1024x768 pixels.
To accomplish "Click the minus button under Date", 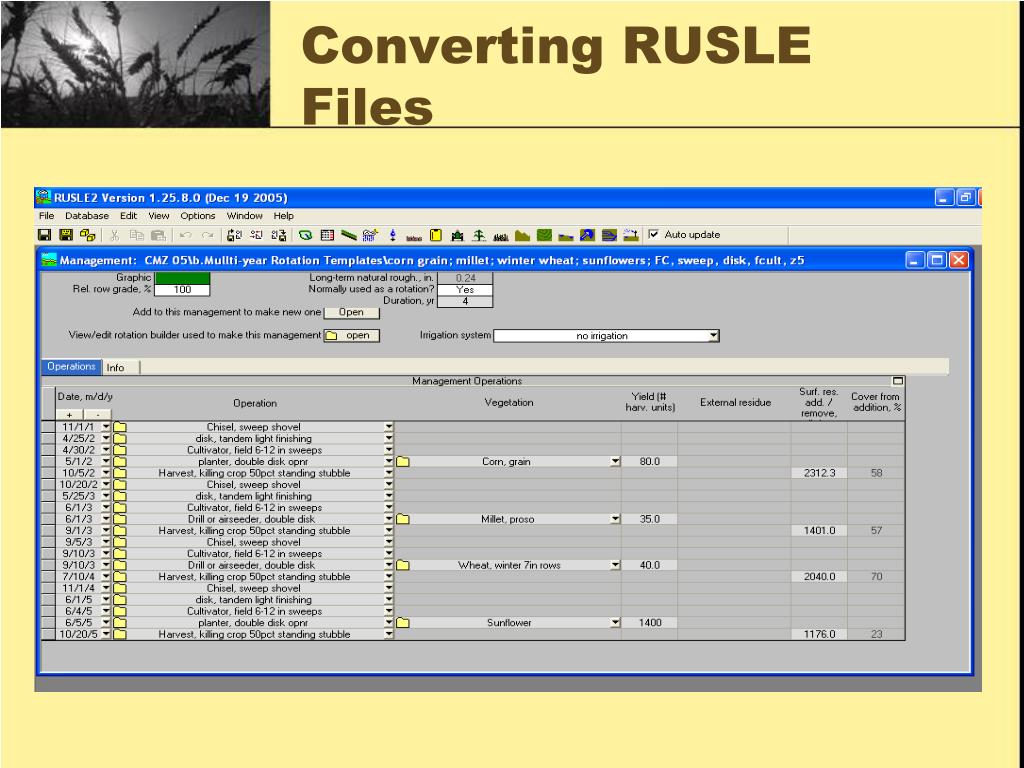I will pyautogui.click(x=98, y=415).
